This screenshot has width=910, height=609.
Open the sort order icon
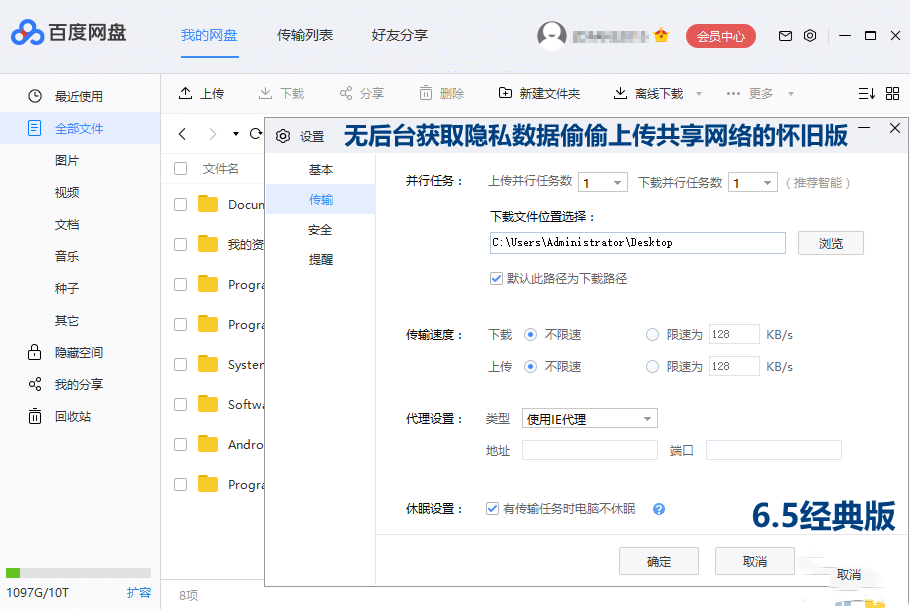(866, 93)
